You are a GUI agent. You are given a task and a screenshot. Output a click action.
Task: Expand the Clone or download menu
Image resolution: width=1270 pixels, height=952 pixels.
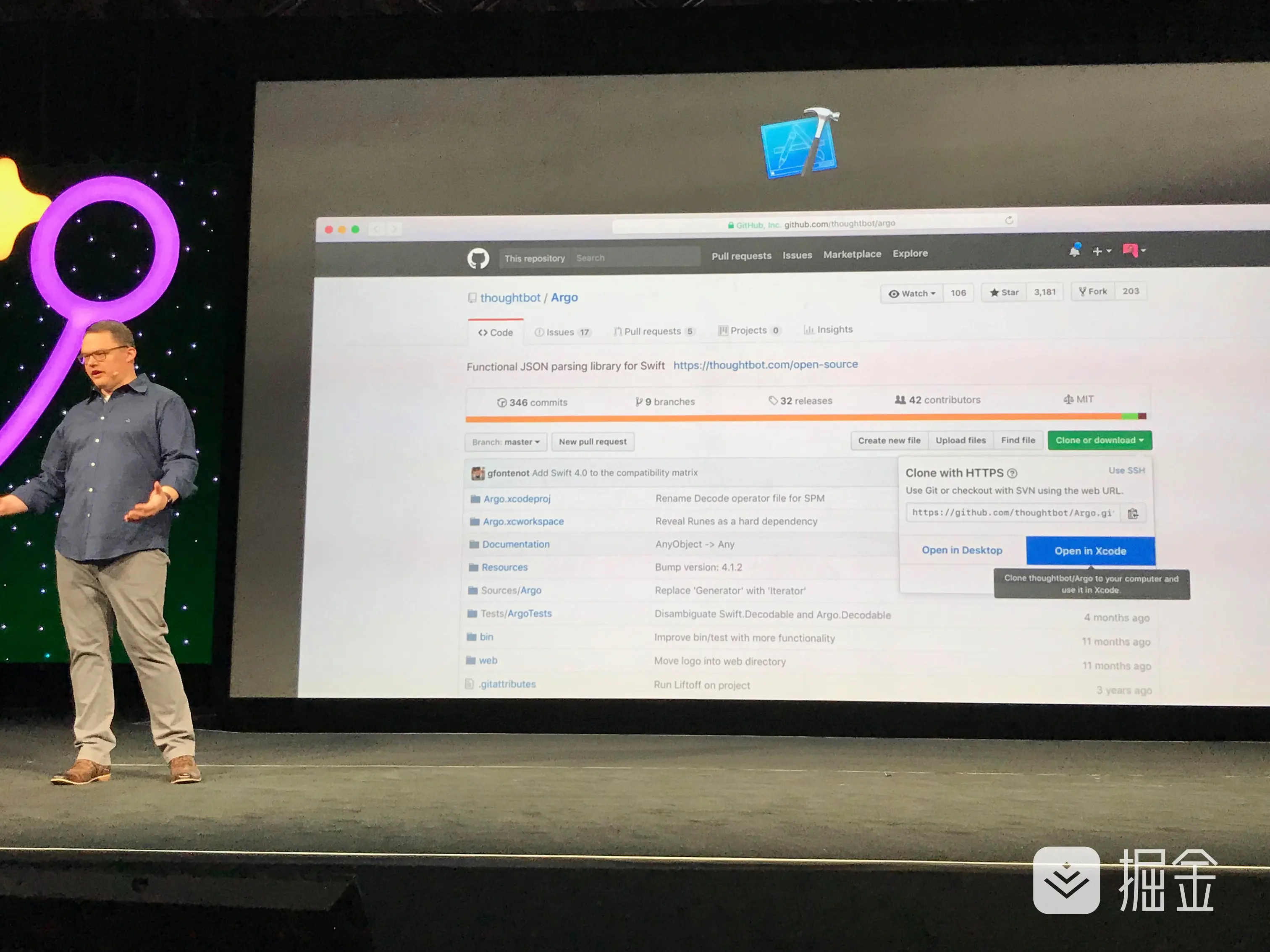click(1099, 441)
